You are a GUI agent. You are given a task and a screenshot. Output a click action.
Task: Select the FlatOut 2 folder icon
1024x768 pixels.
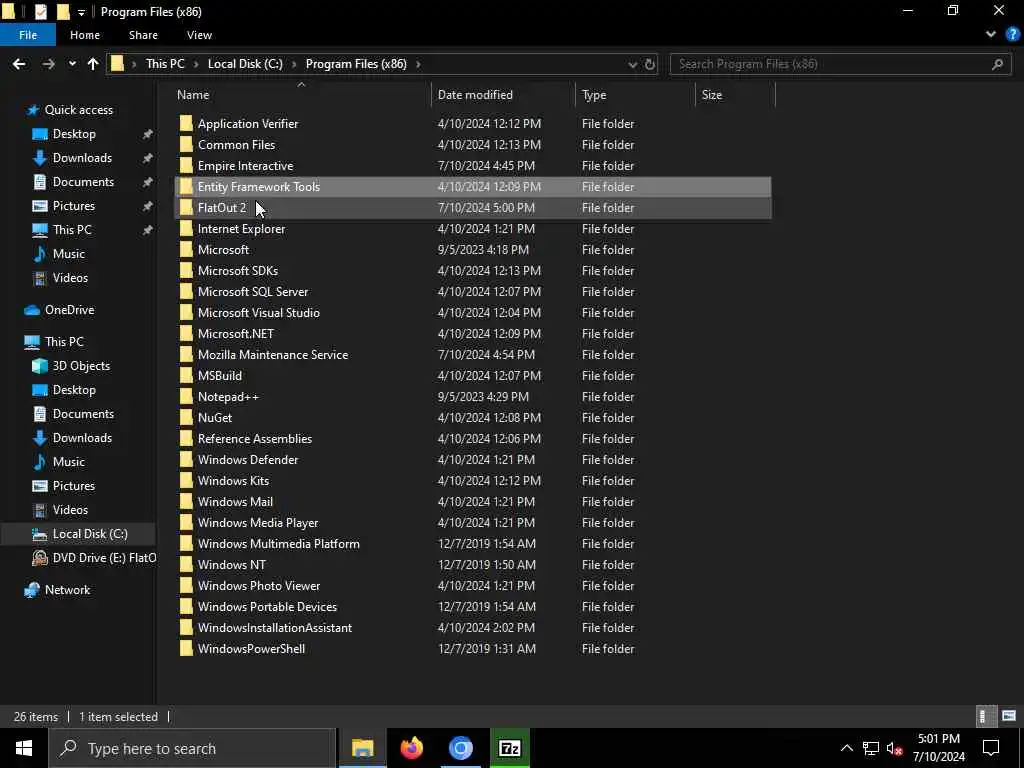pos(186,208)
